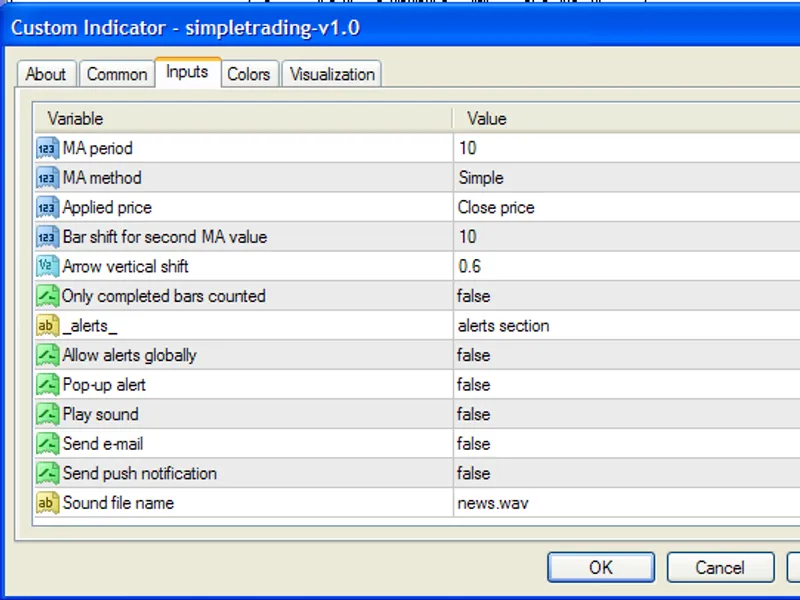This screenshot has width=800, height=600.
Task: Click the integer icon beside MA period
Action: point(47,148)
